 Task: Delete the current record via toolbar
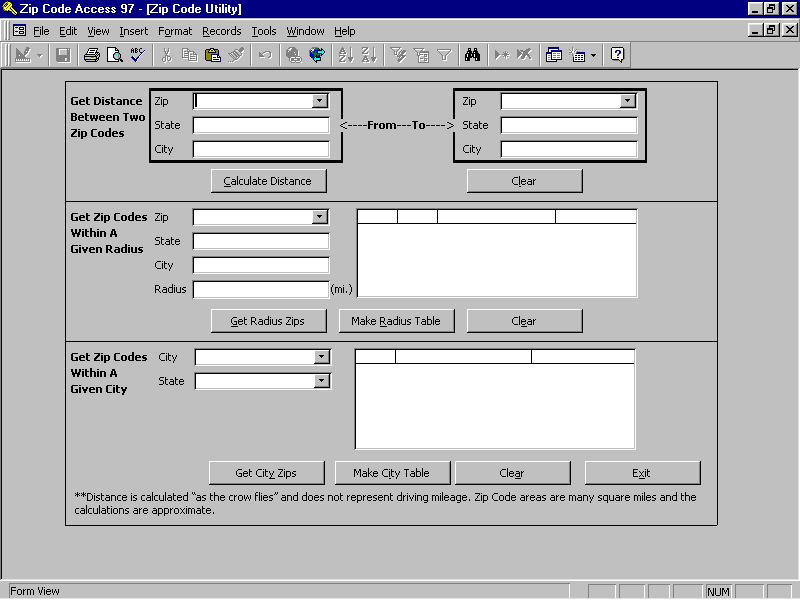524,55
